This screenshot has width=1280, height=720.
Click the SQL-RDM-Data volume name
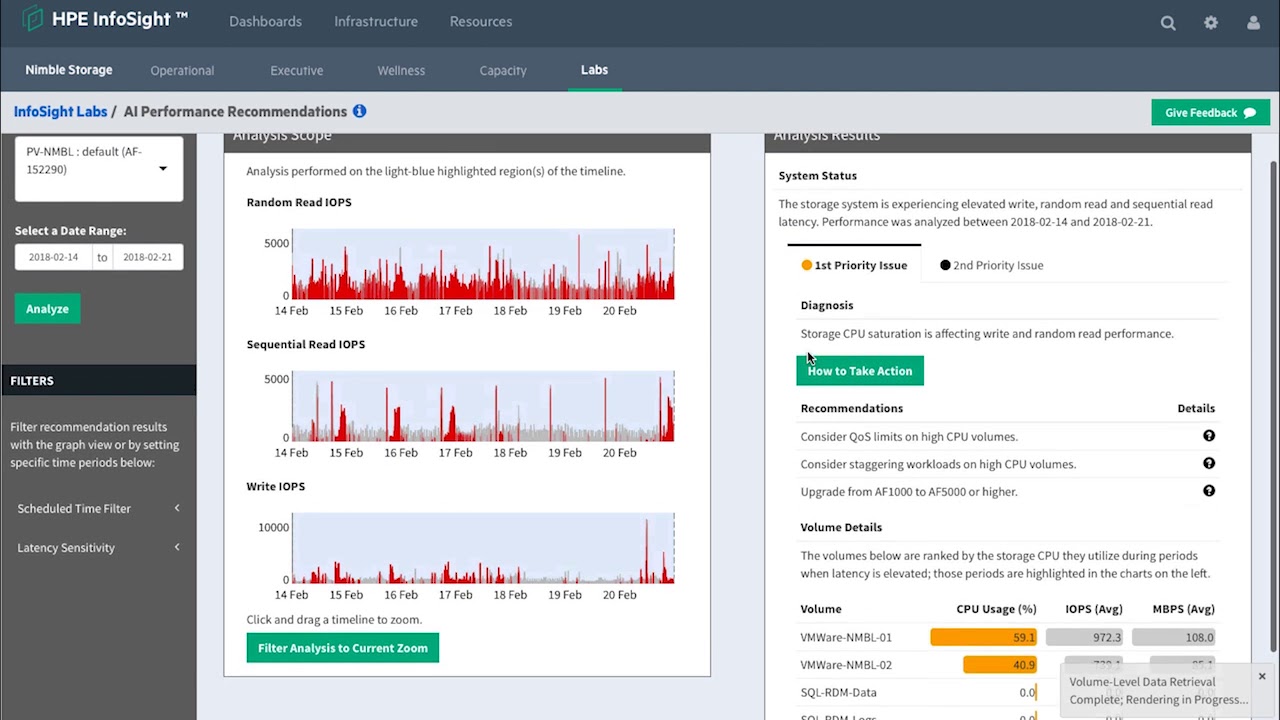tap(838, 692)
